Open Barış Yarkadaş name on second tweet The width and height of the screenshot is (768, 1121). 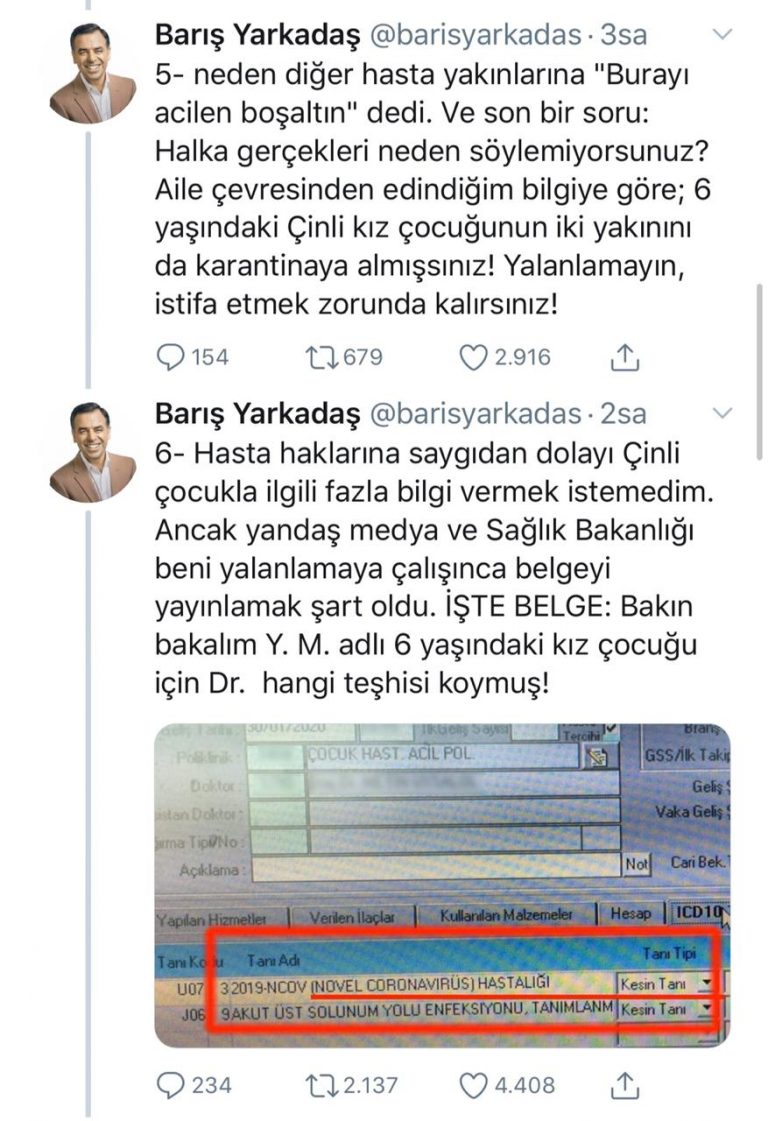258,413
